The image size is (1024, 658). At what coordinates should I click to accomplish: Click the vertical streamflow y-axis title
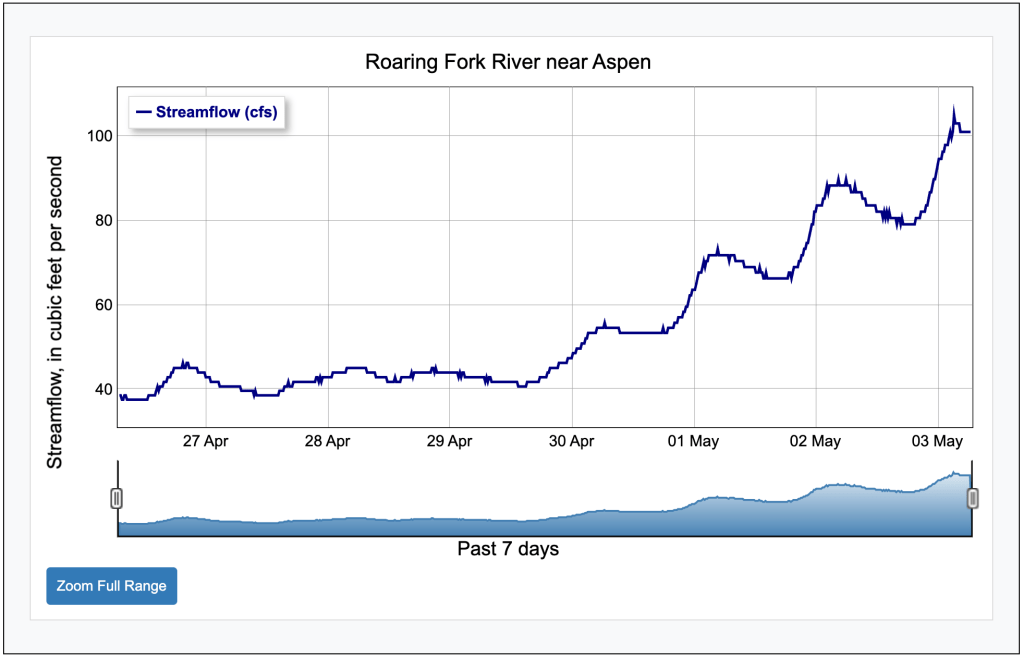click(x=56, y=312)
